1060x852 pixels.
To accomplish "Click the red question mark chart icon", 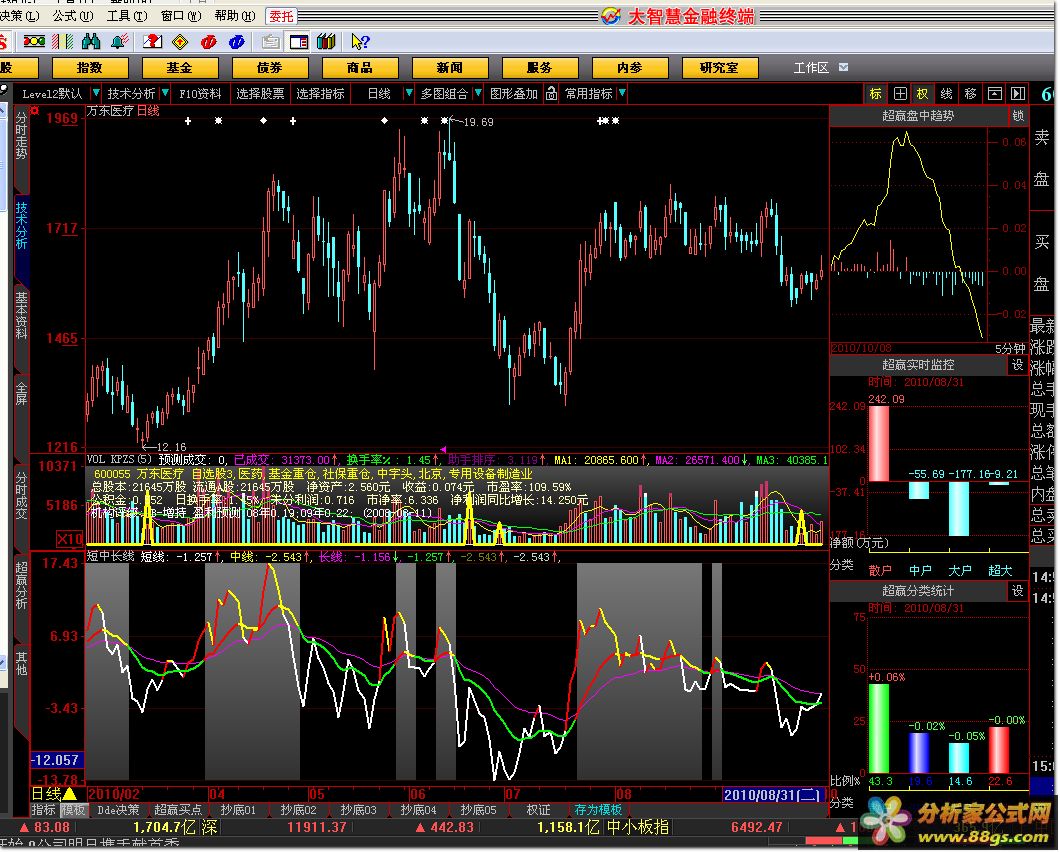I will click(x=152, y=42).
